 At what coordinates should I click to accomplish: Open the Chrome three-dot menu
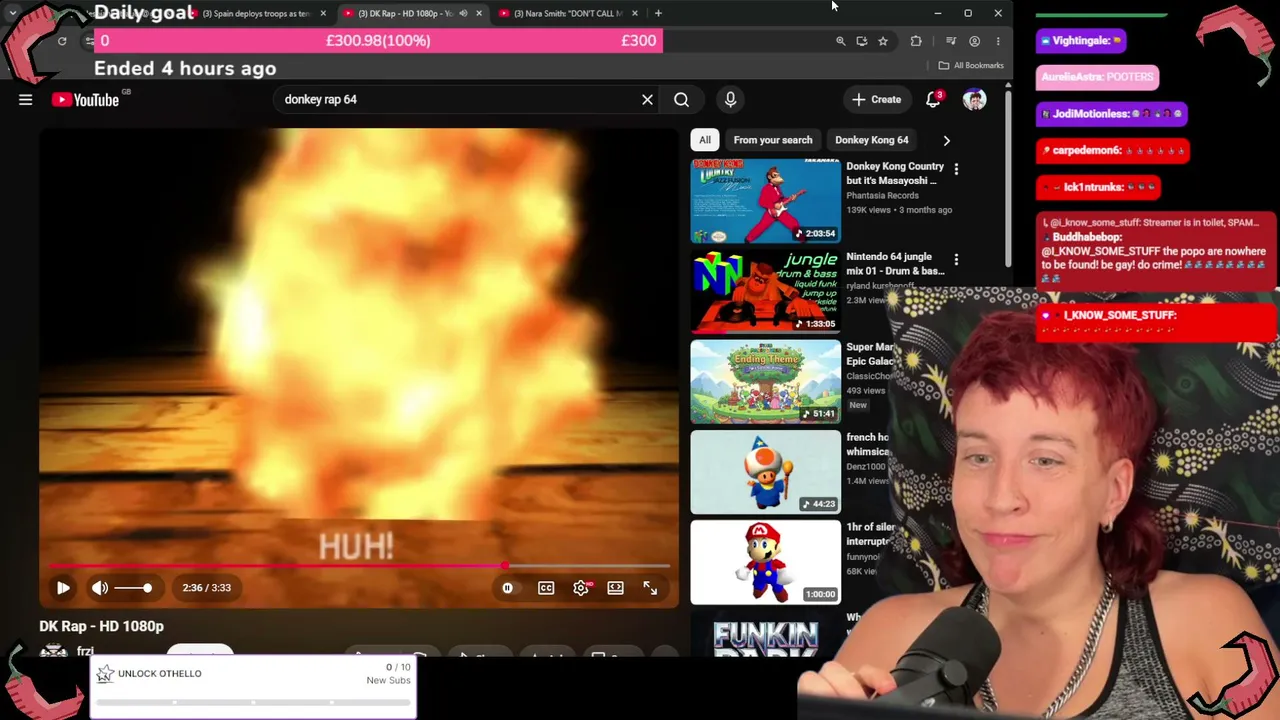point(998,41)
